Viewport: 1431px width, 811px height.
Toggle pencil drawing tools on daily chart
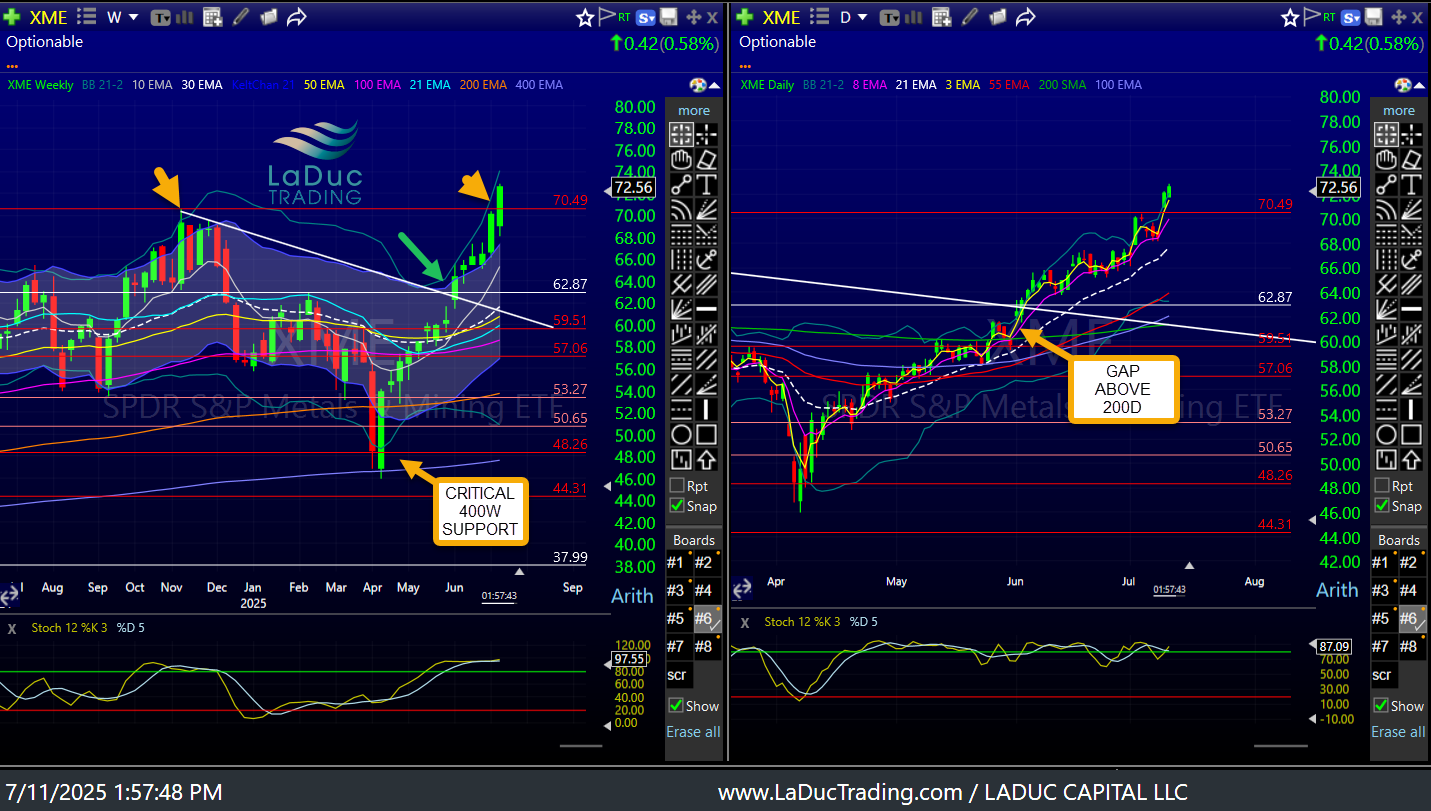tap(969, 17)
